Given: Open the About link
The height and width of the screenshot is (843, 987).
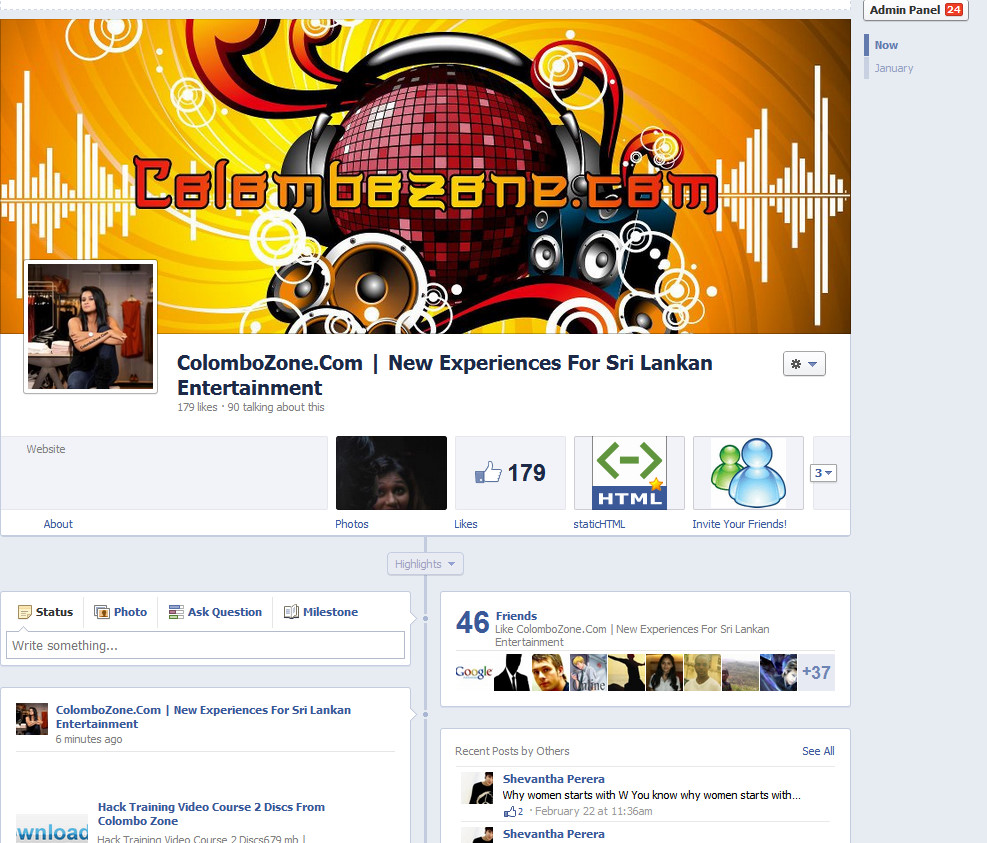Looking at the screenshot, I should coord(58,524).
